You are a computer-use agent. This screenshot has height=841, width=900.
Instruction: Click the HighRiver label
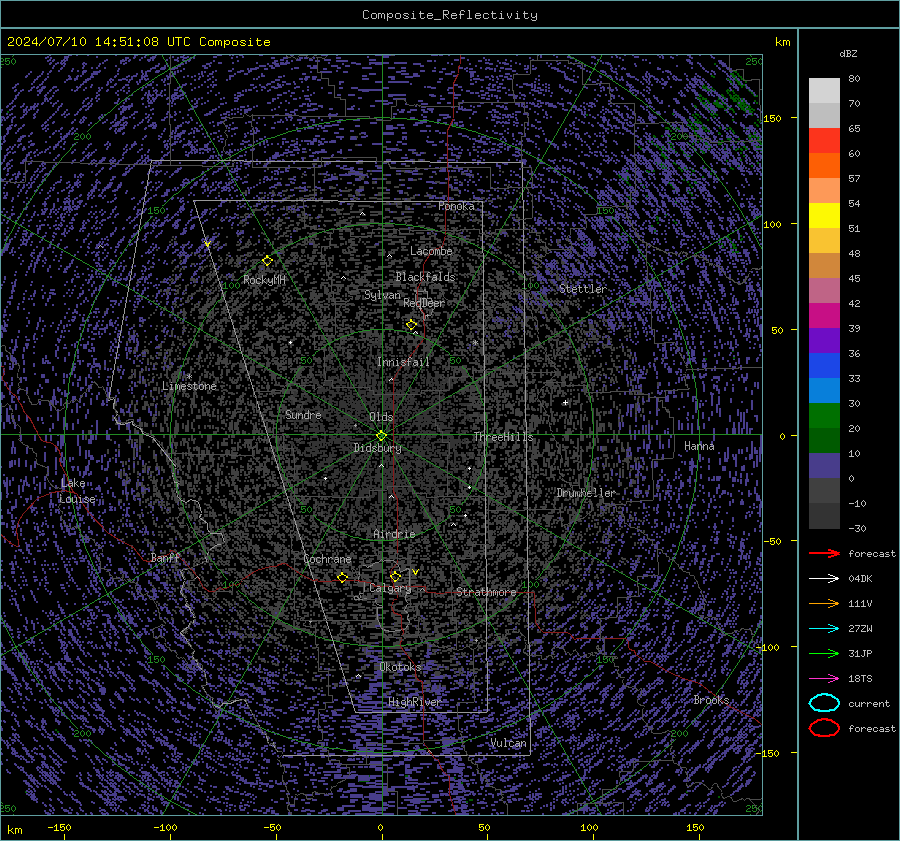[x=414, y=702]
